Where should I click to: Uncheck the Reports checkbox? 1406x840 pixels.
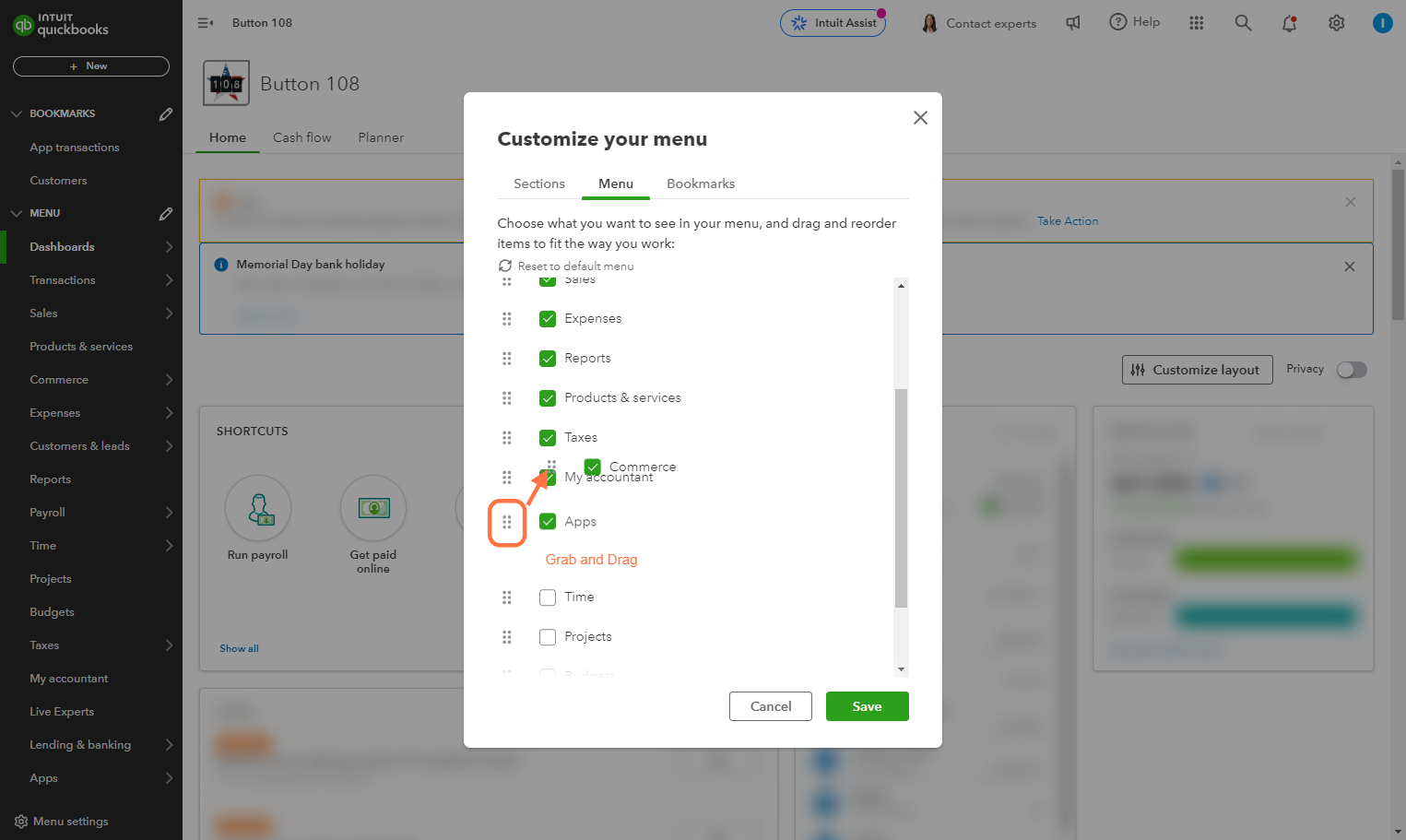[548, 359]
